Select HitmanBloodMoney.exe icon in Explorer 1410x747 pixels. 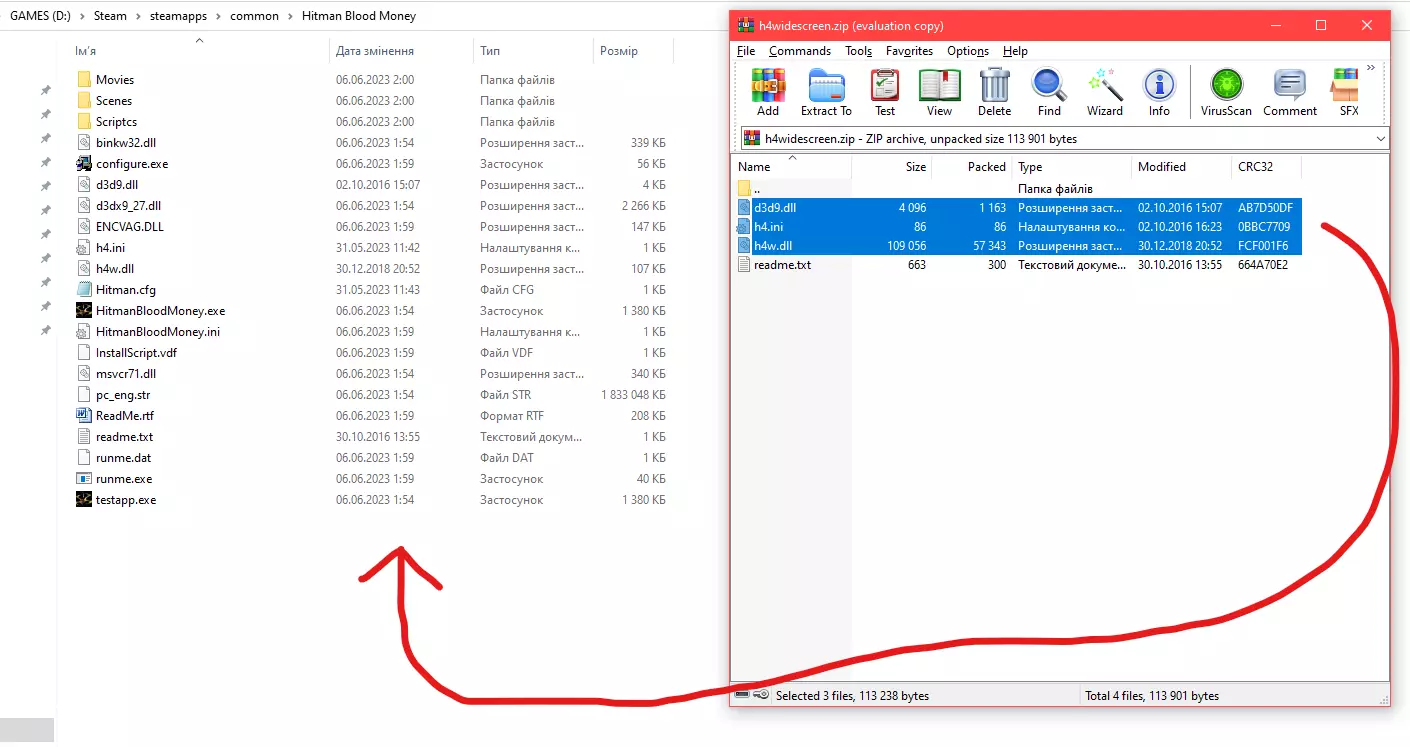pyautogui.click(x=84, y=311)
